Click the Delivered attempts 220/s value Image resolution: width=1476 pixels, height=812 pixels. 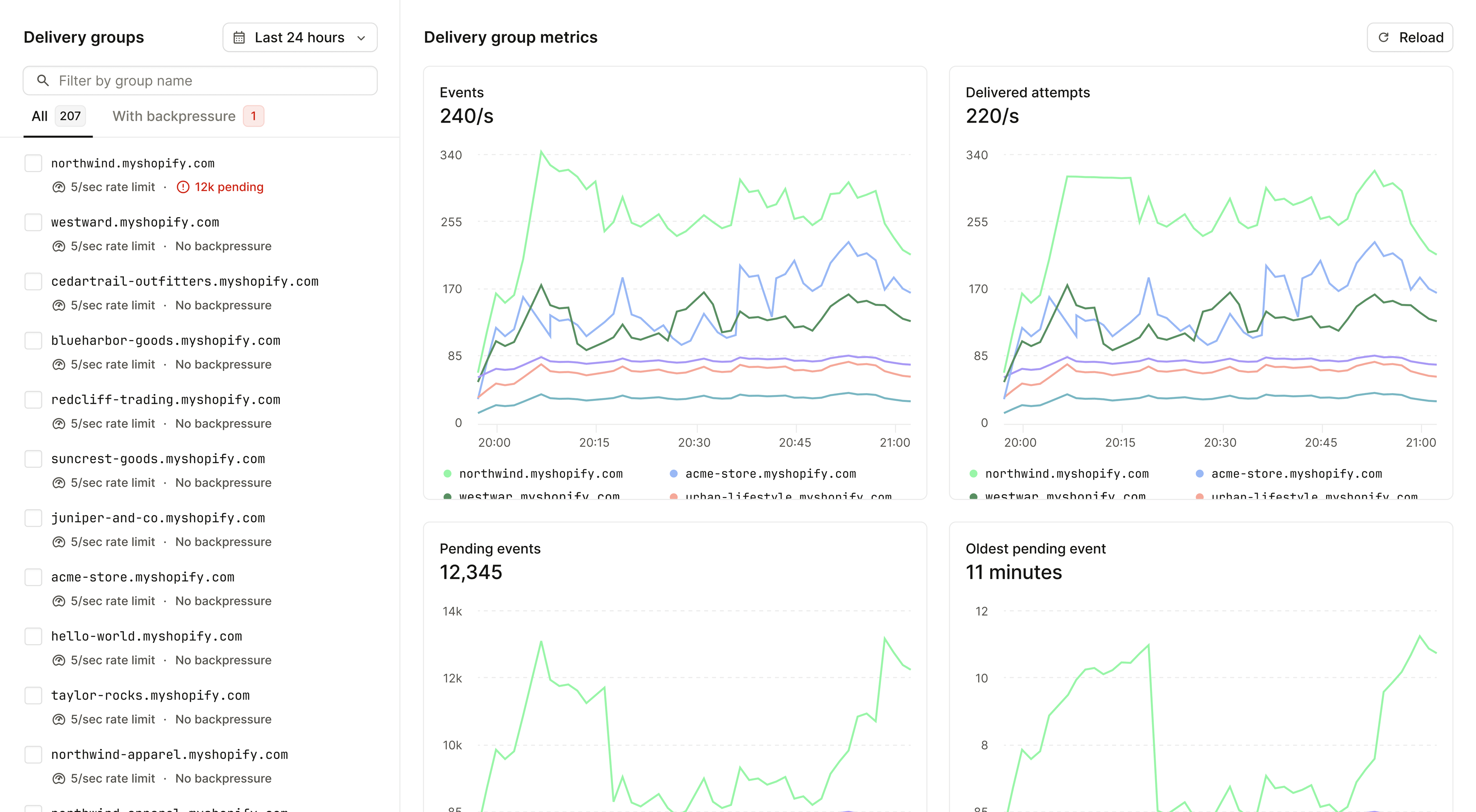[992, 116]
